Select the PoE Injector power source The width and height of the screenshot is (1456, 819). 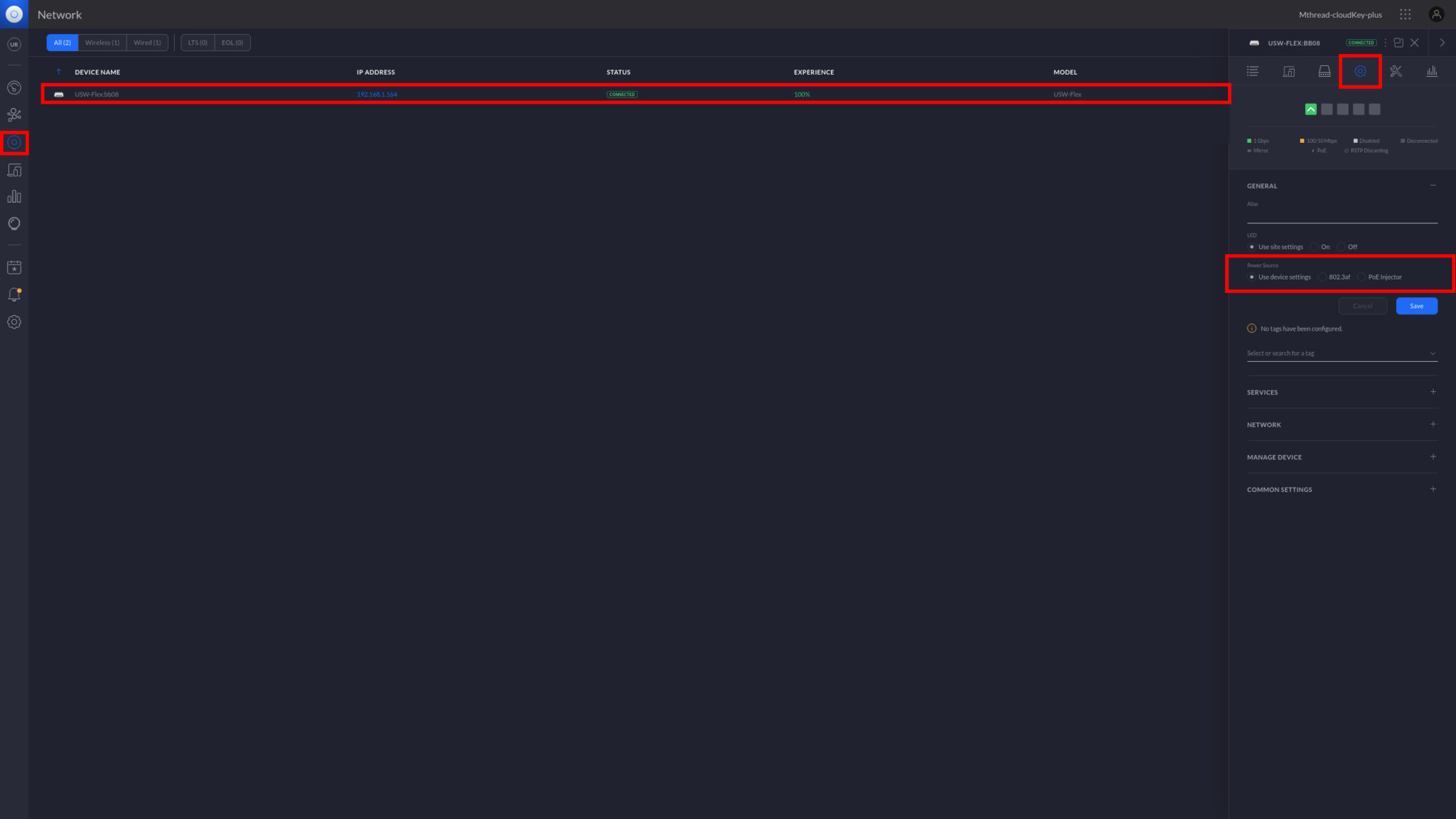pos(1361,277)
